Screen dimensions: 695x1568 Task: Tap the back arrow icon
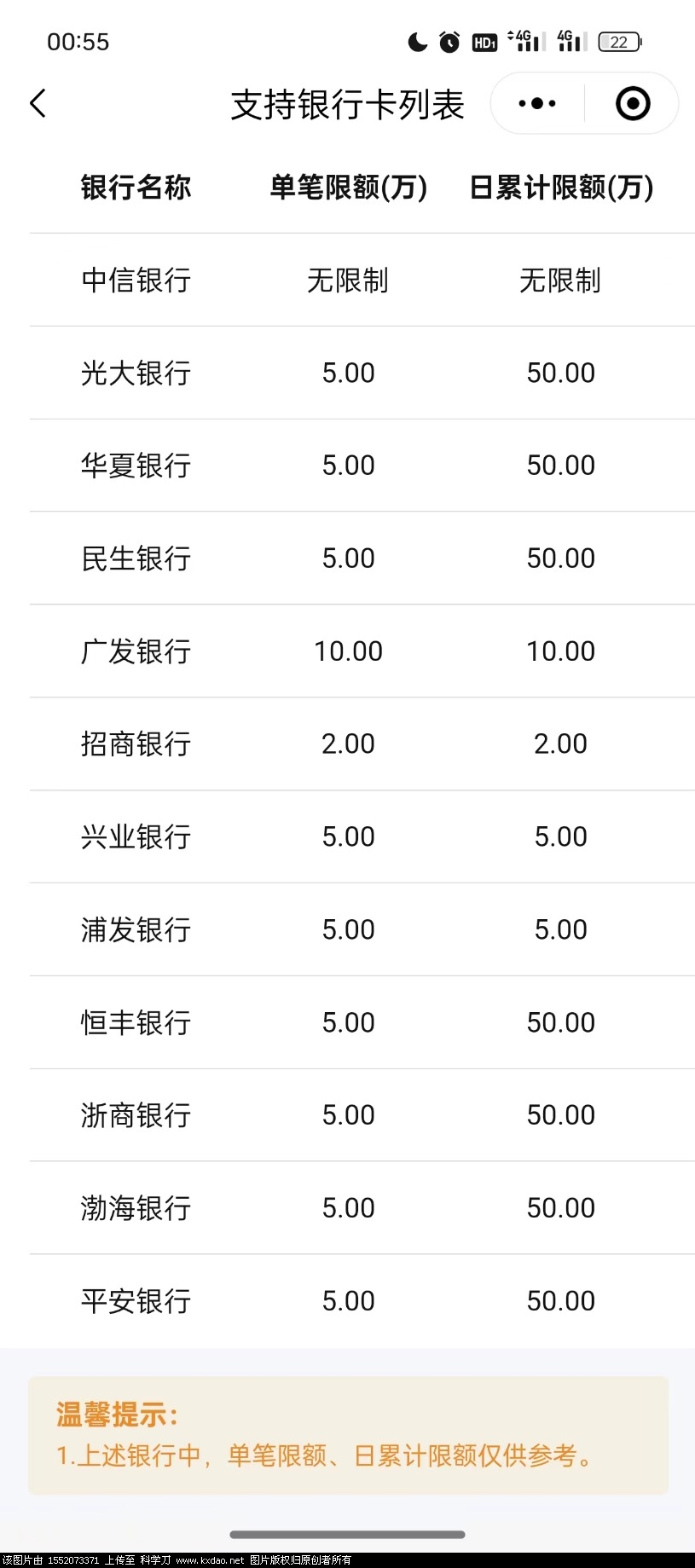click(38, 103)
